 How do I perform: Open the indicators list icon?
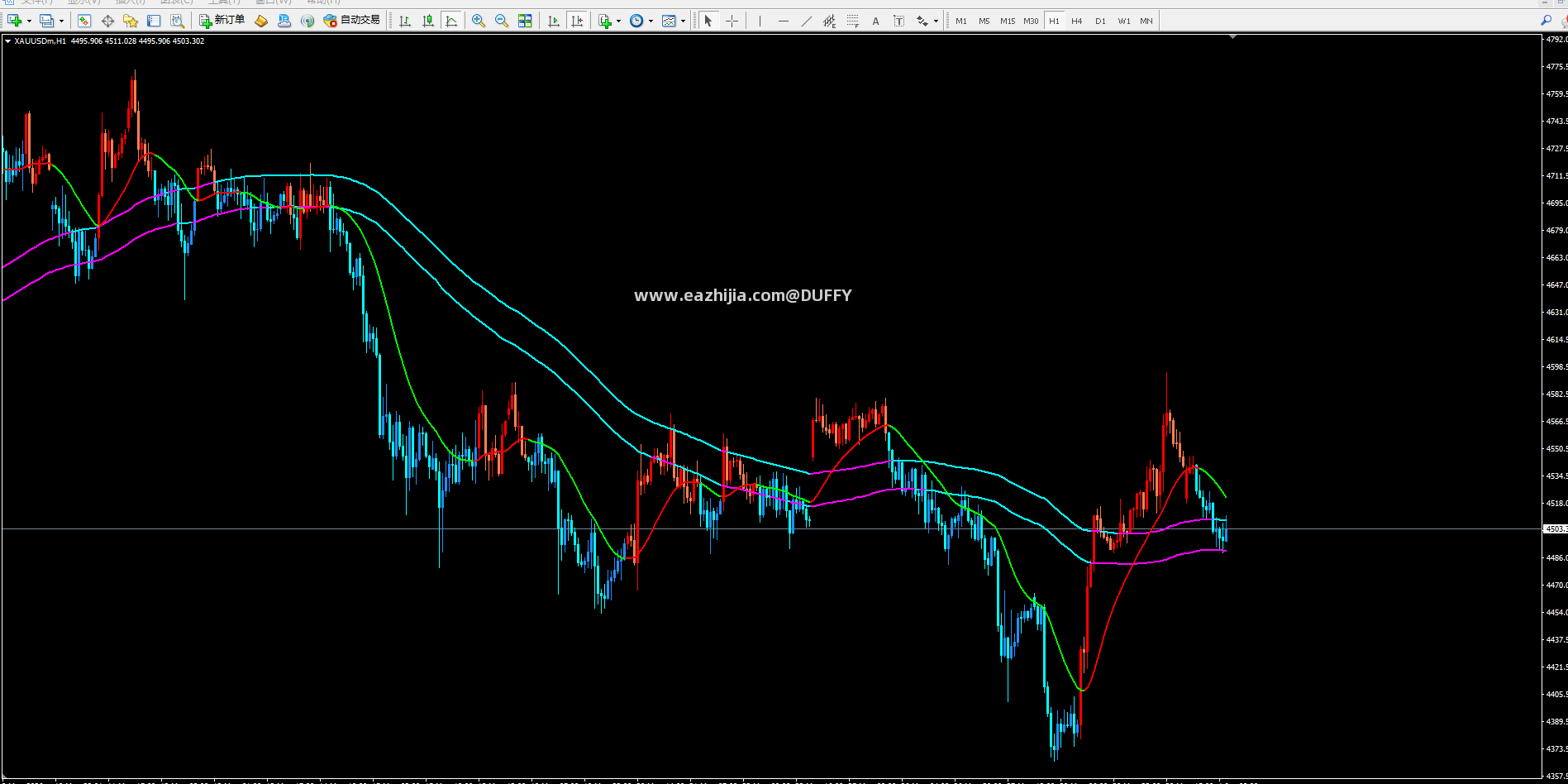(605, 21)
